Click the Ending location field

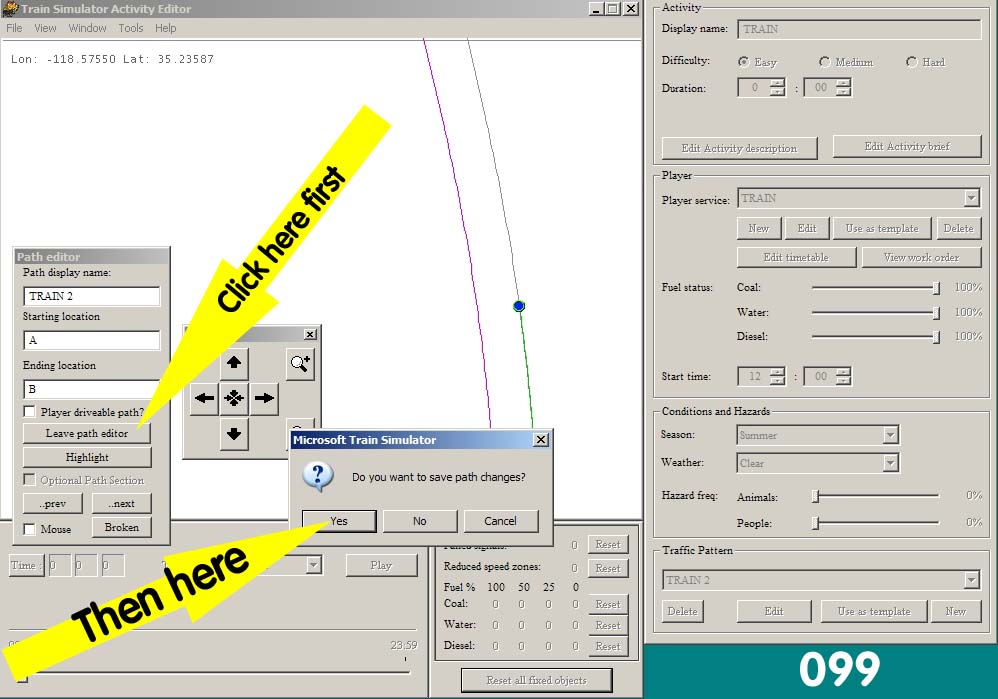[92, 389]
